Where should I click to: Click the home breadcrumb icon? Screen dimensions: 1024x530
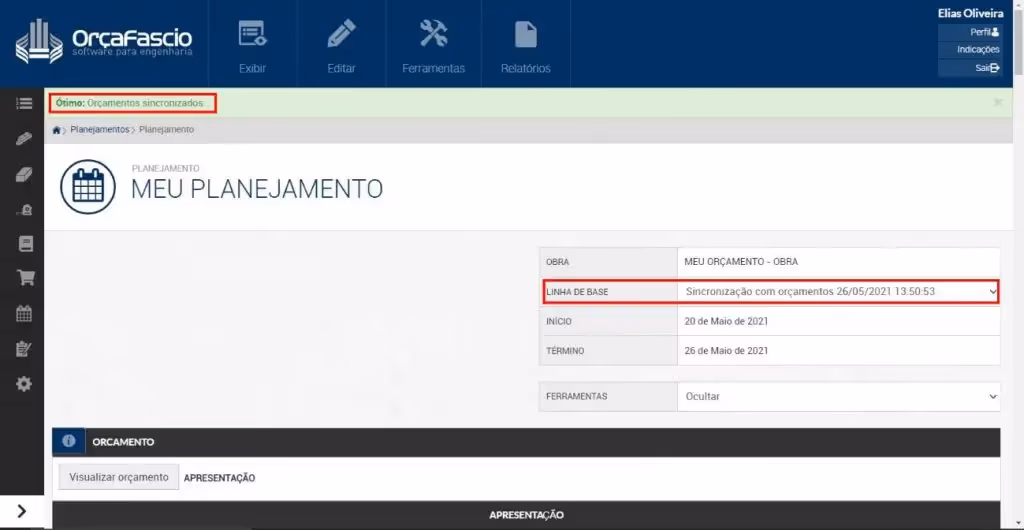click(57, 130)
